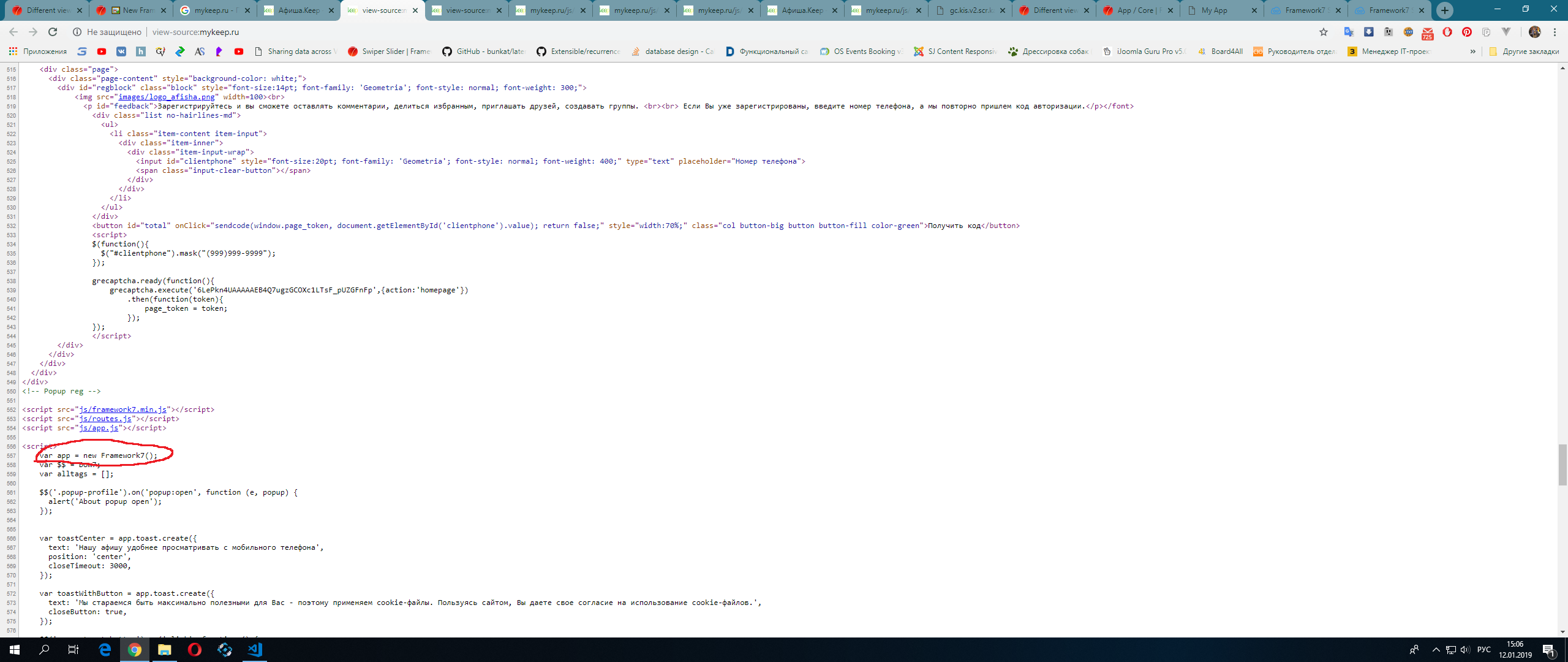Reload the view-source page
Viewport: 1568px width, 662px height.
point(53,32)
